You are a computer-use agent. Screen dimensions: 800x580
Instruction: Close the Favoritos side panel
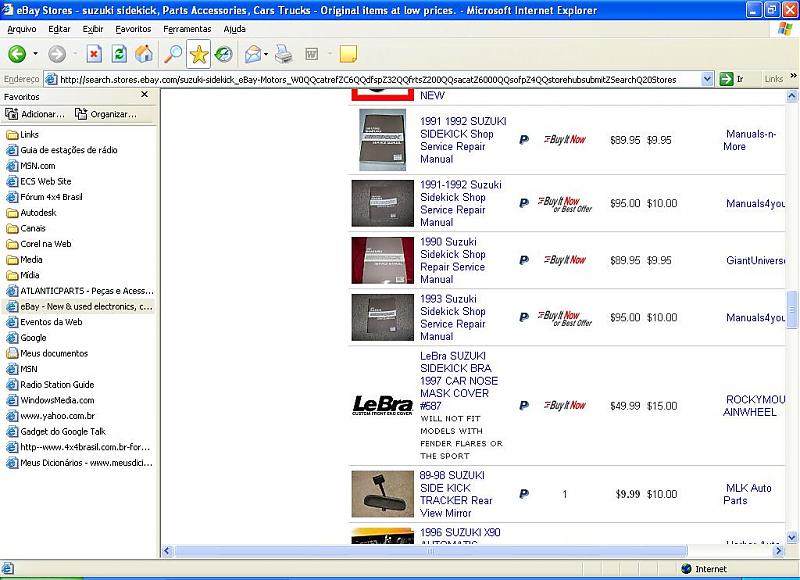[x=144, y=94]
